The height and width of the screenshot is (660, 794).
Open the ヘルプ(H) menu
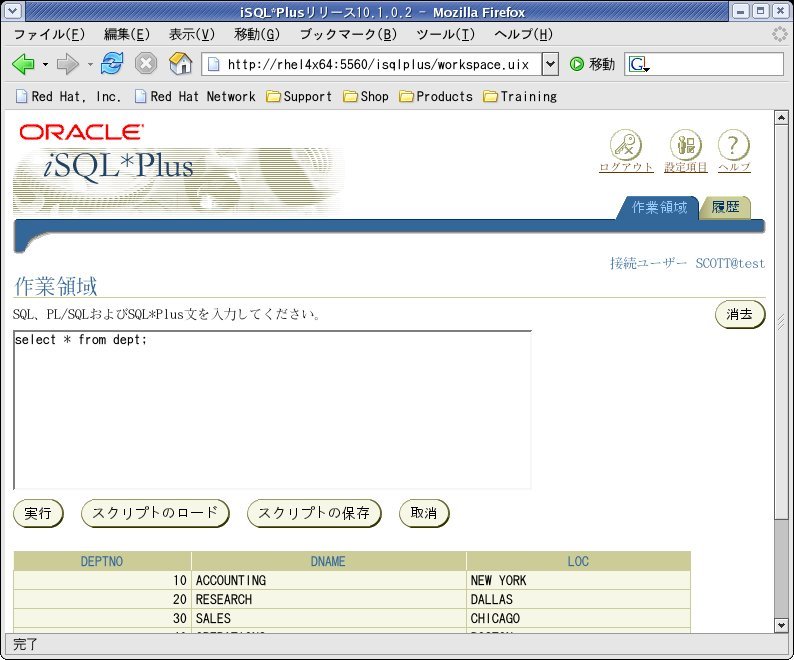point(523,34)
